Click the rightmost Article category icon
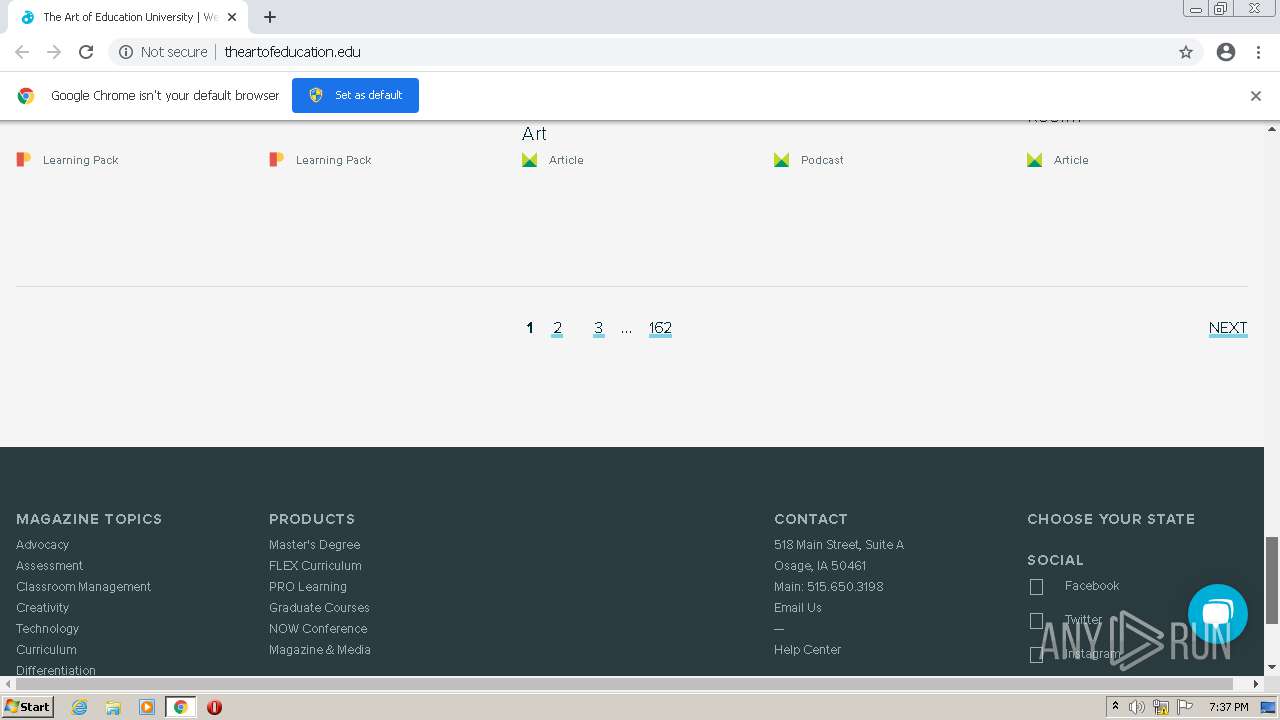Viewport: 1280px width, 720px height. (1035, 160)
